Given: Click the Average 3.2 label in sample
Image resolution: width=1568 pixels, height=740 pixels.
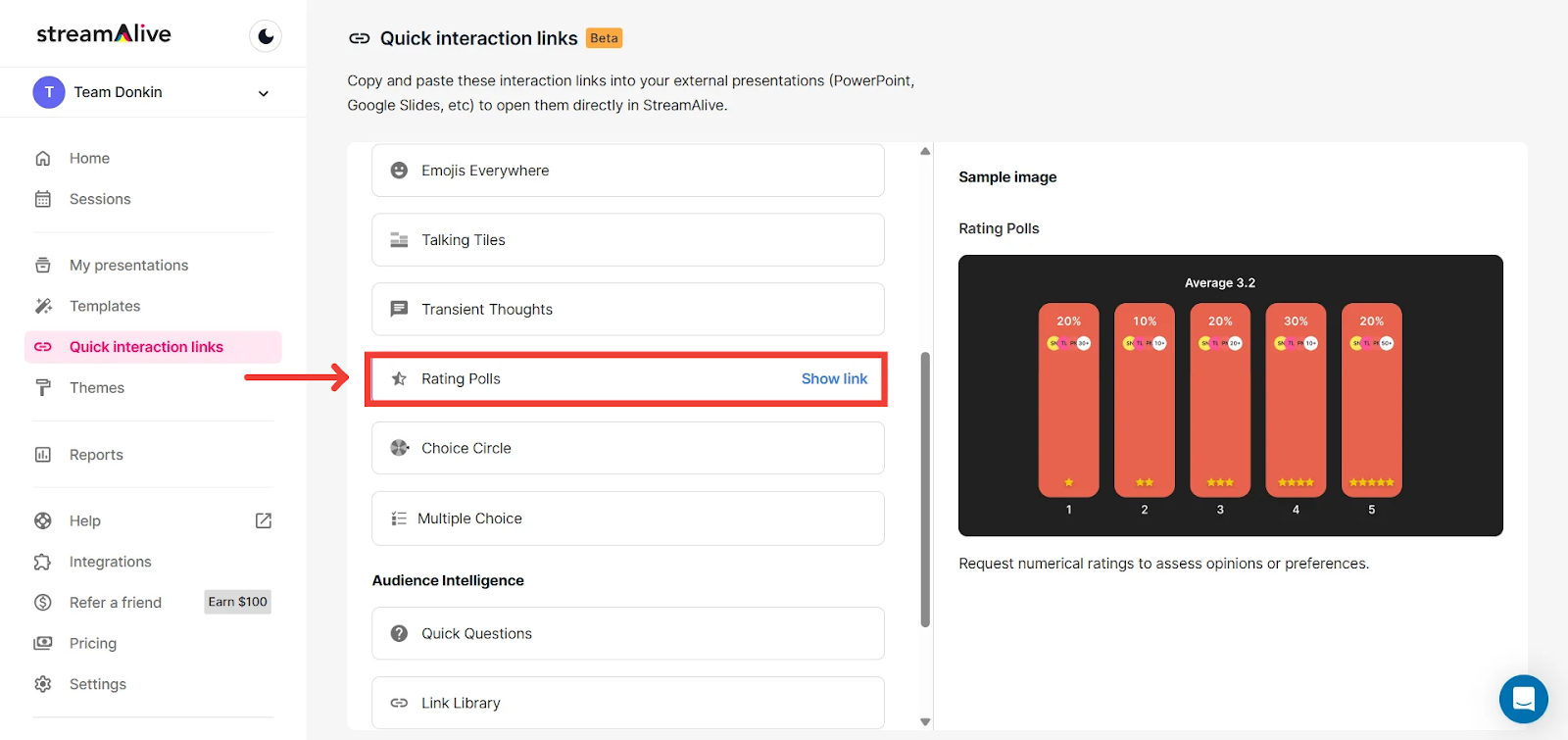Looking at the screenshot, I should tap(1220, 283).
